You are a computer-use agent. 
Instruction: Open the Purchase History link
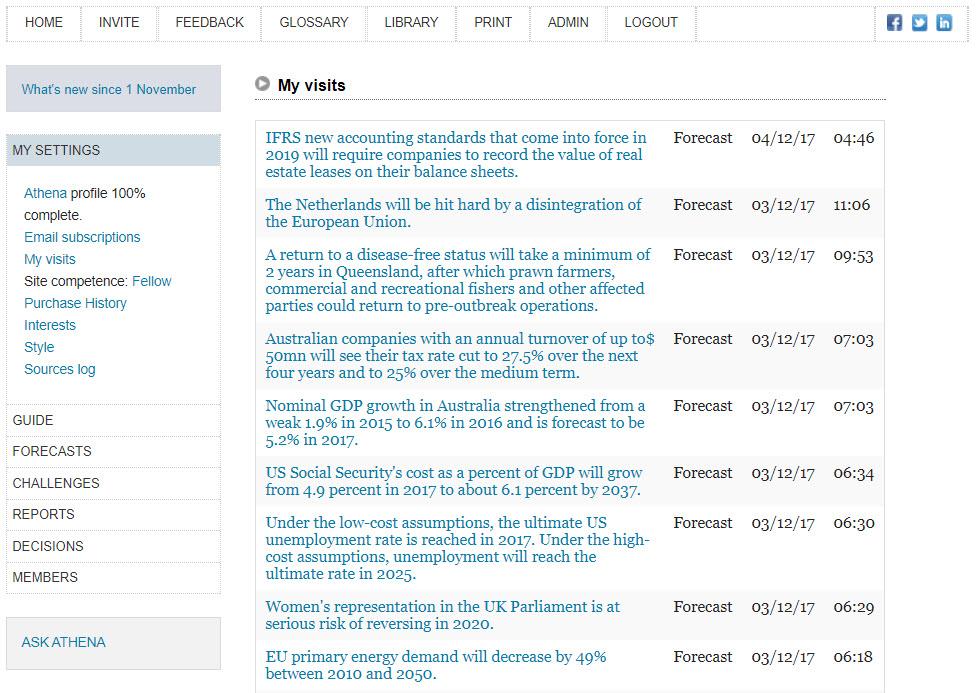75,303
